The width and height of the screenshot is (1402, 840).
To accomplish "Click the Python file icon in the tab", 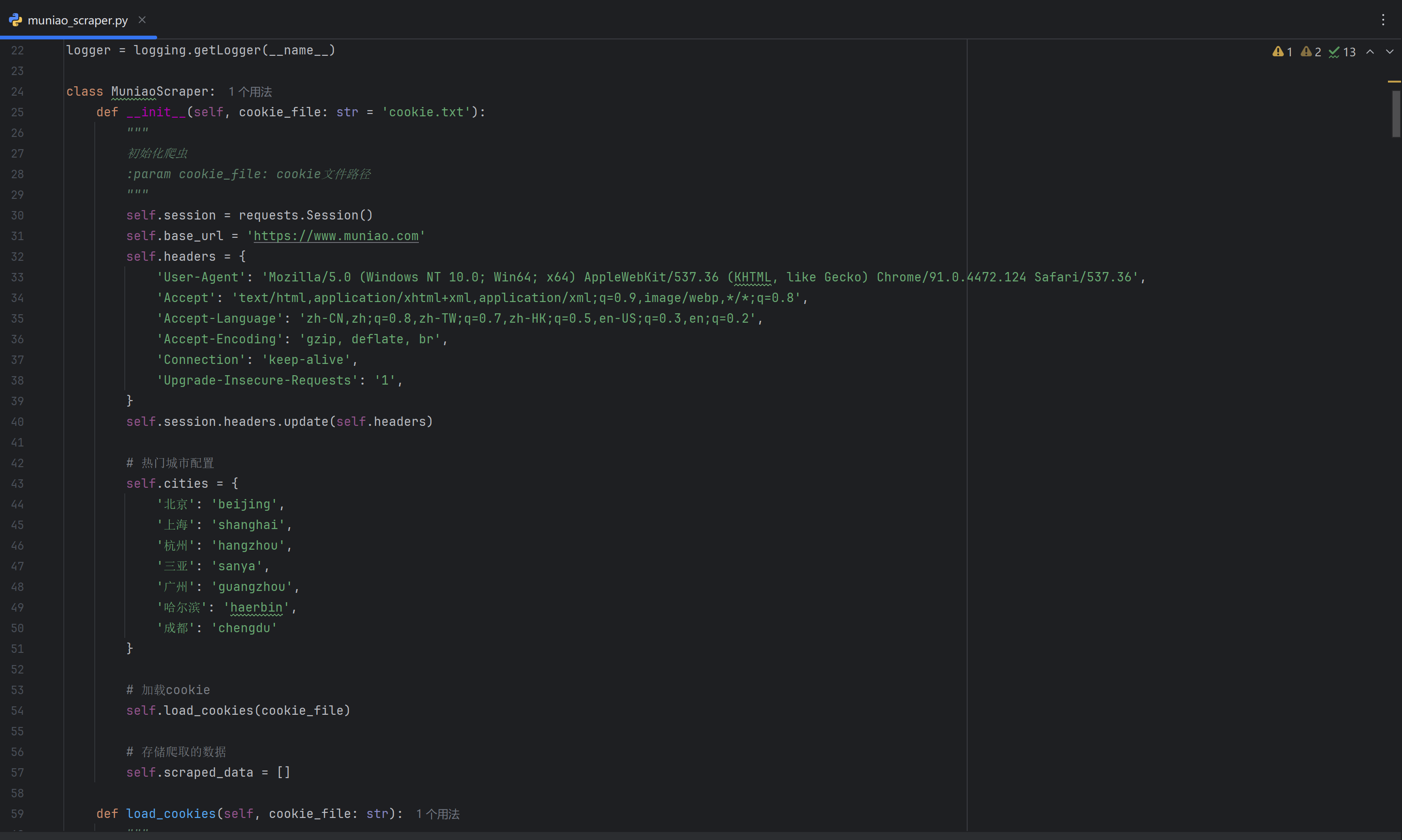I will (15, 20).
